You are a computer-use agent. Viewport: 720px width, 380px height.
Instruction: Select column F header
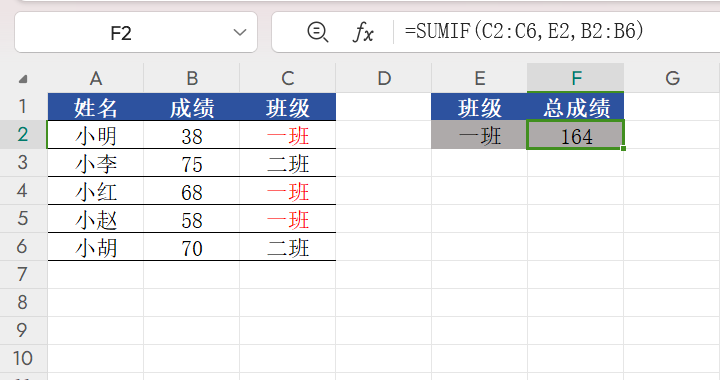[576, 78]
